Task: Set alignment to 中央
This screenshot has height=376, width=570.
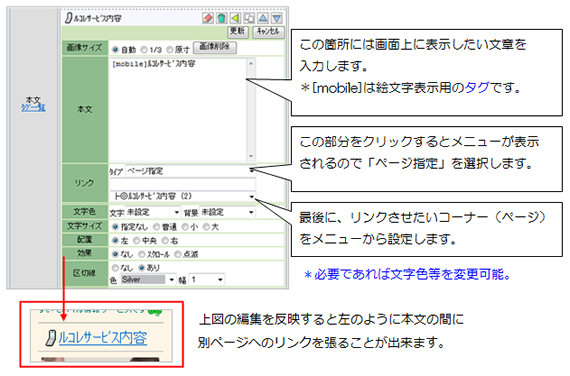Action: pyautogui.click(x=137, y=240)
